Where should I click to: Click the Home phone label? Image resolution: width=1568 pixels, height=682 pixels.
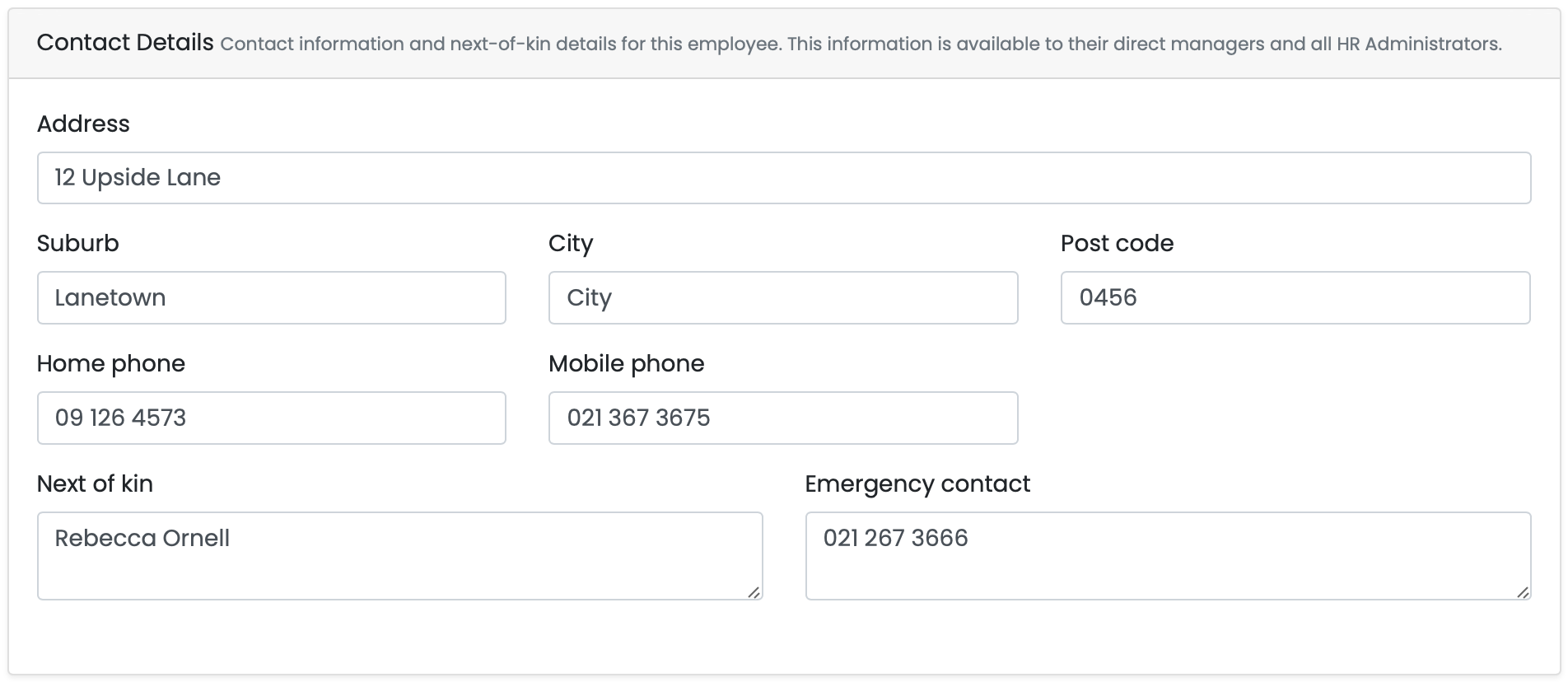[x=111, y=364]
